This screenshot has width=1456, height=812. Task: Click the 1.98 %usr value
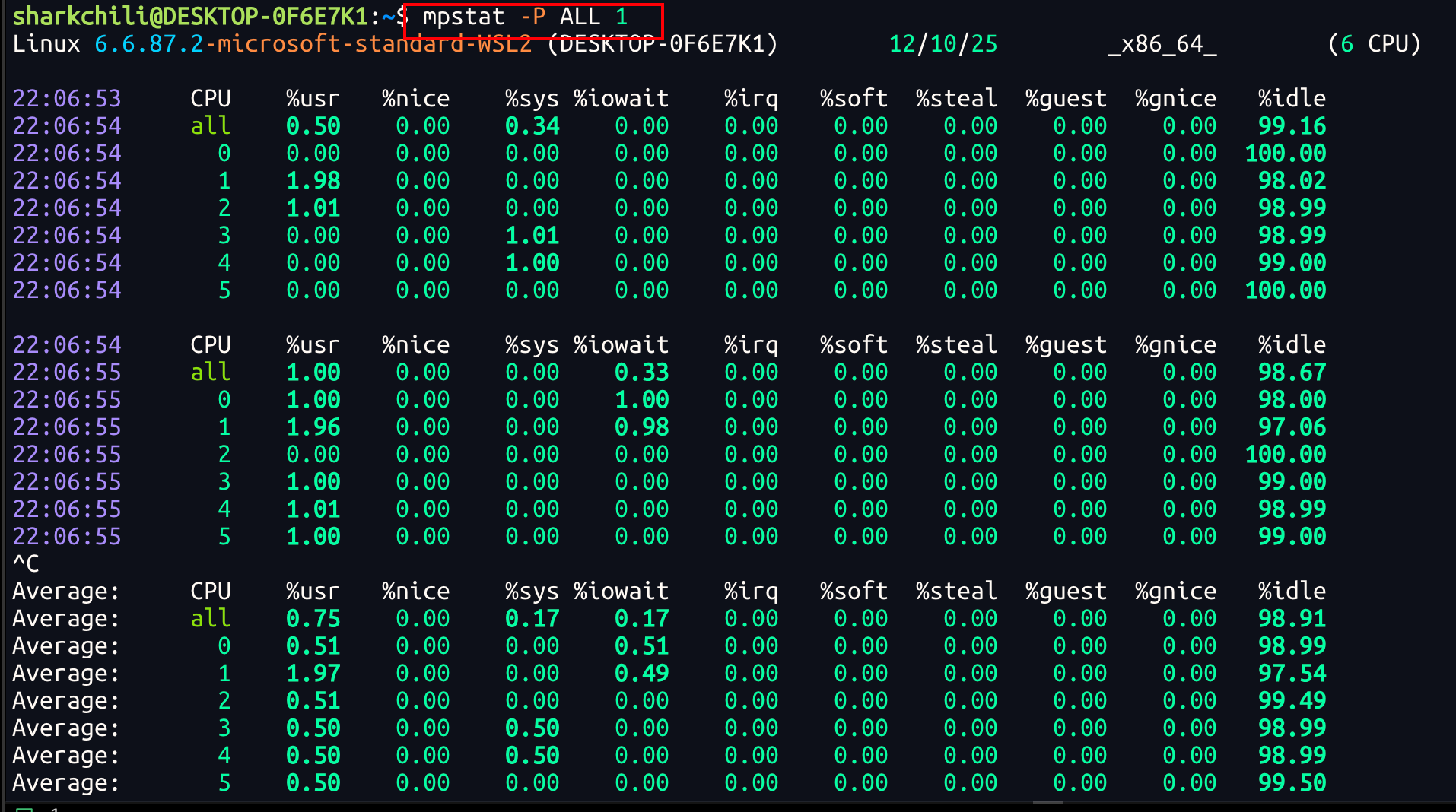pos(313,181)
